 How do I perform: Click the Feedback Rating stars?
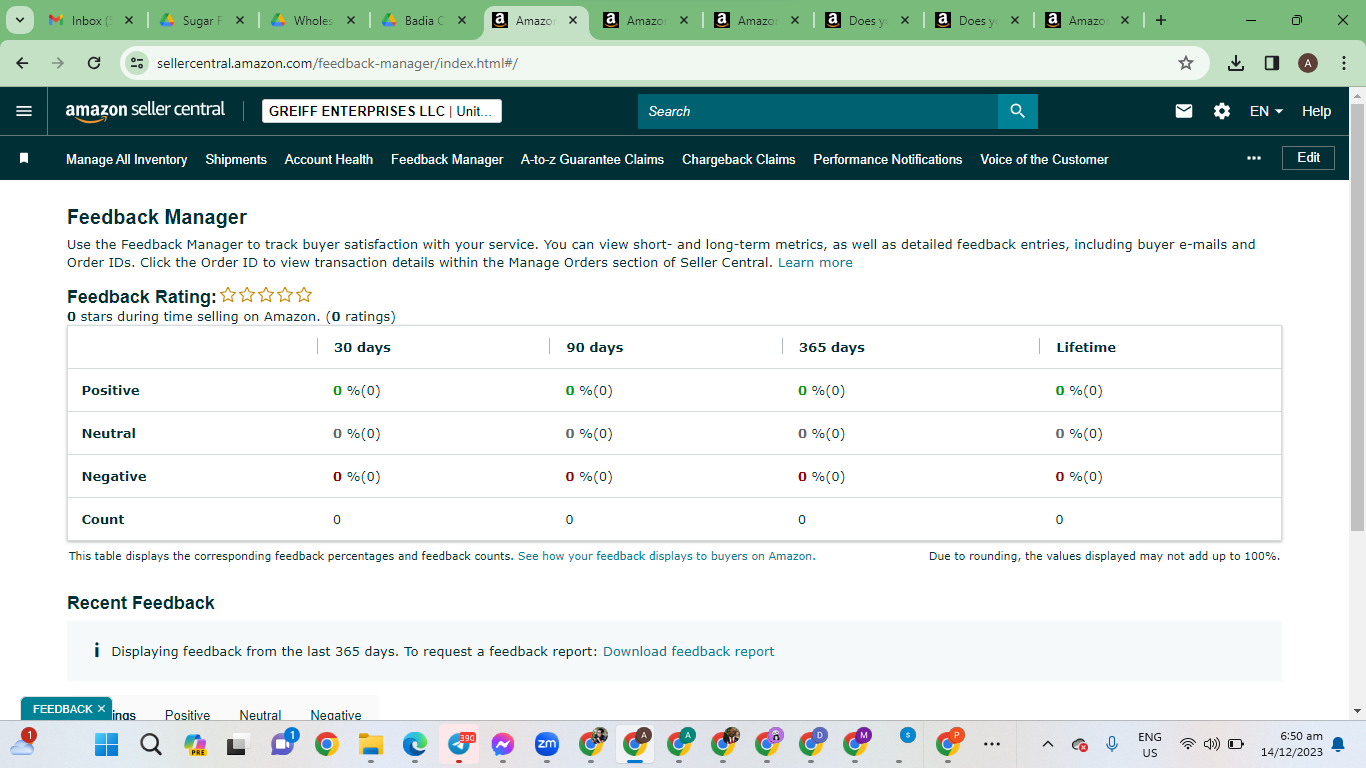[x=266, y=295]
